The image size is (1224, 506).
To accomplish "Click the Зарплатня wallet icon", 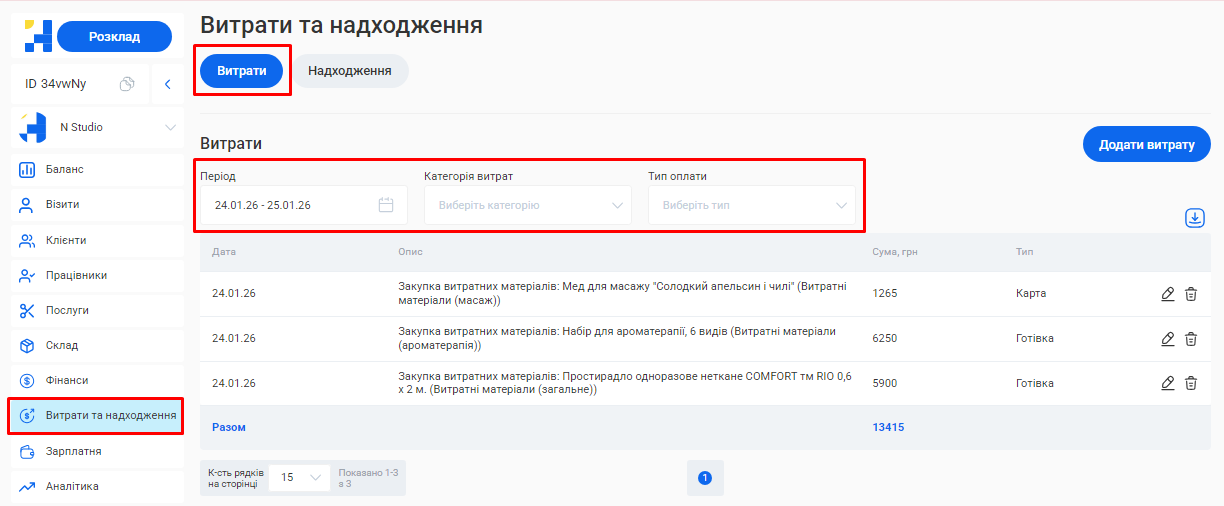I will click(28, 451).
